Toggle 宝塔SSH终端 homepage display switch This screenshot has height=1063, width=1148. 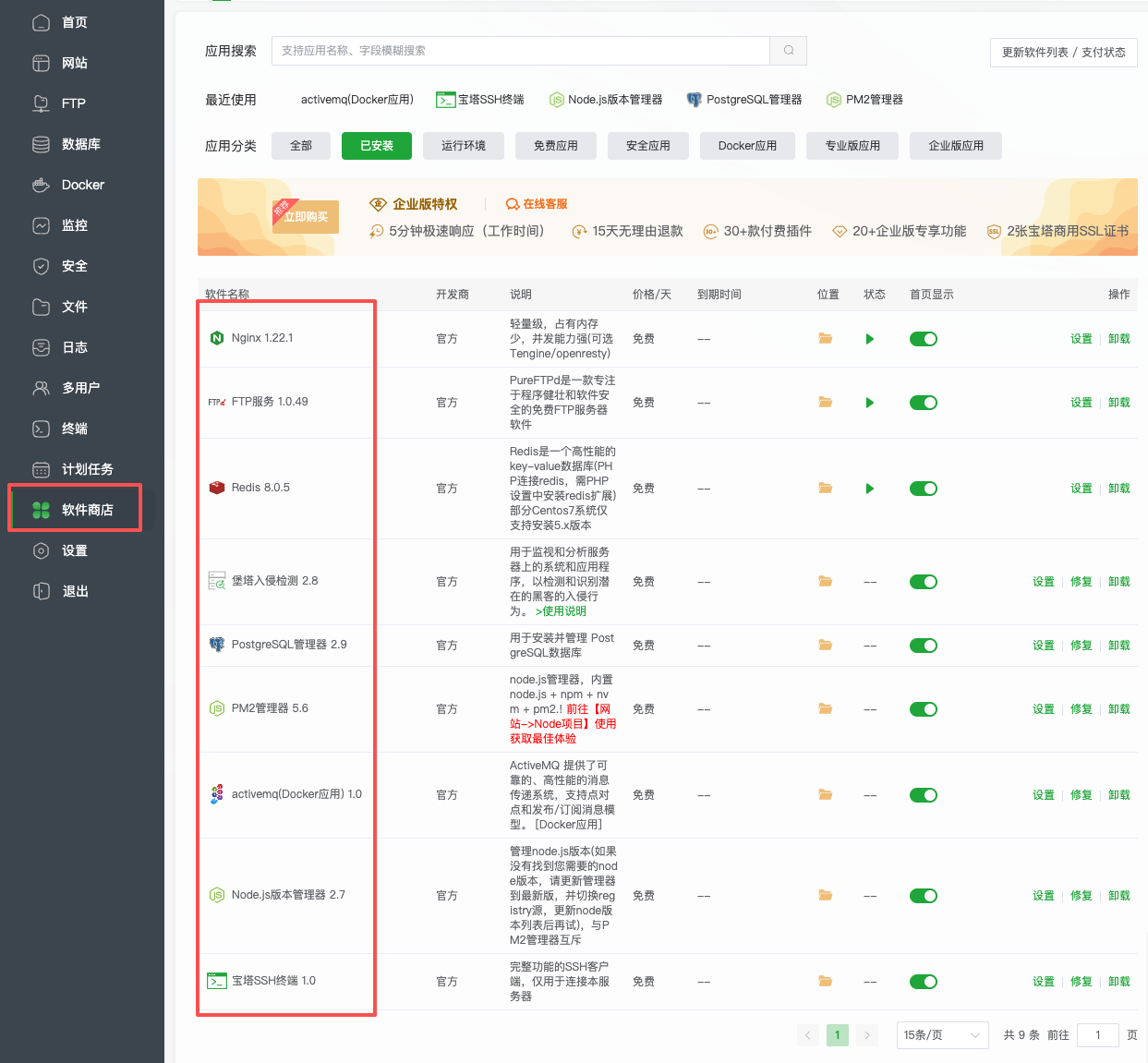tap(924, 982)
